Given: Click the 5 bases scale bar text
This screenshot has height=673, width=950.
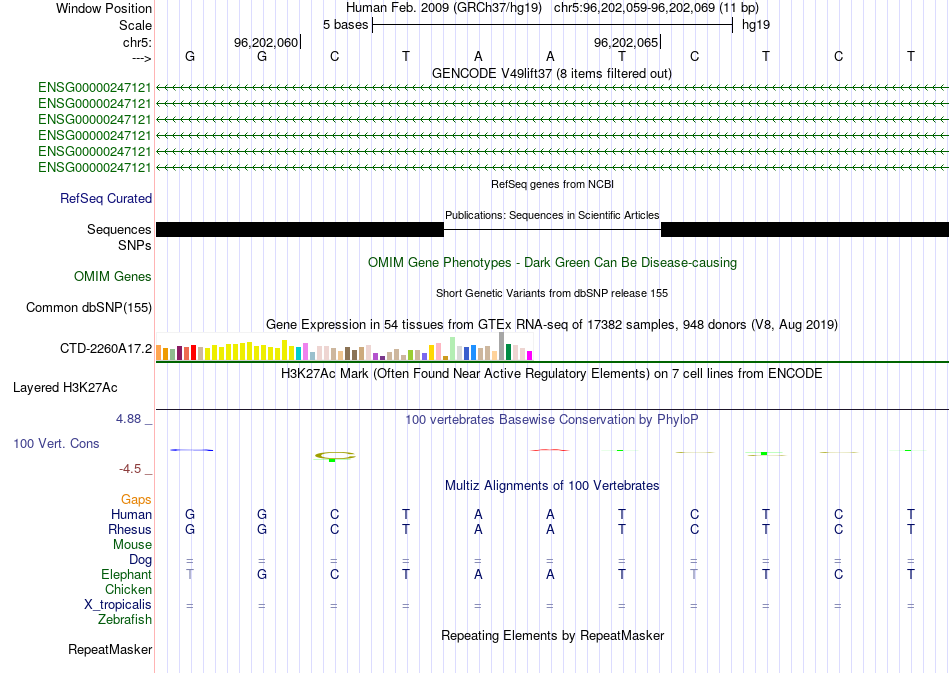Looking at the screenshot, I should tap(345, 25).
